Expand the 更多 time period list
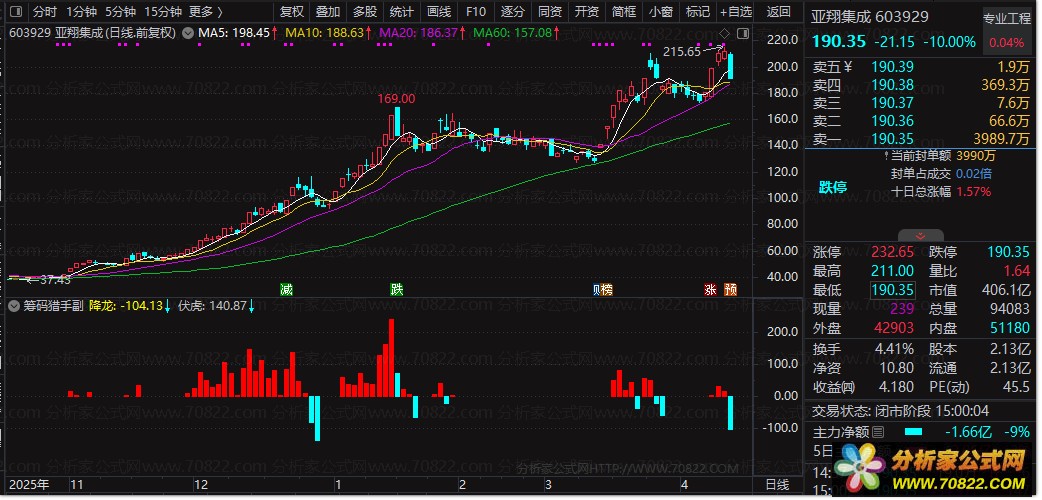1042x500 pixels. [205, 12]
